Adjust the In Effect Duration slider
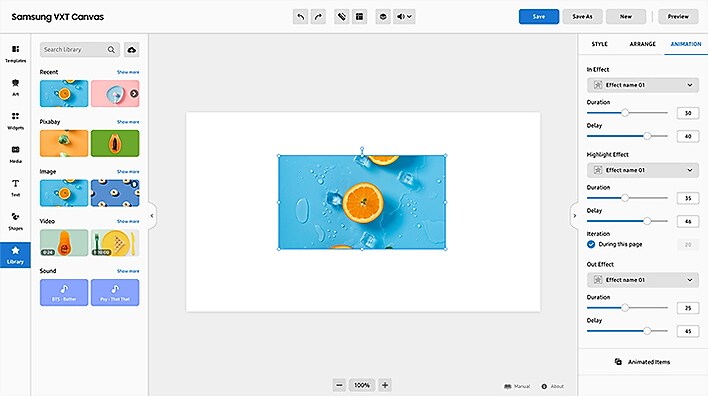Viewport: 708px width, 396px height. pos(625,113)
